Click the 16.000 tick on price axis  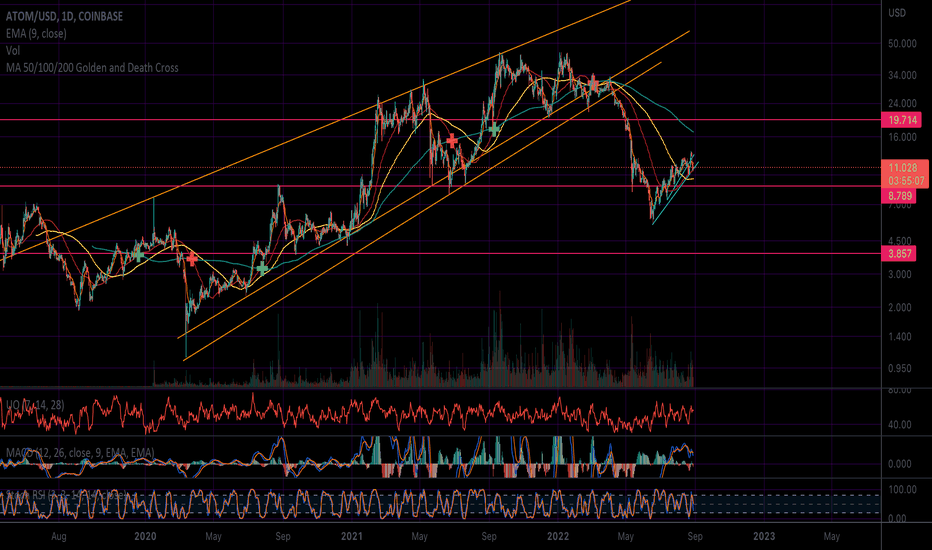coord(902,137)
